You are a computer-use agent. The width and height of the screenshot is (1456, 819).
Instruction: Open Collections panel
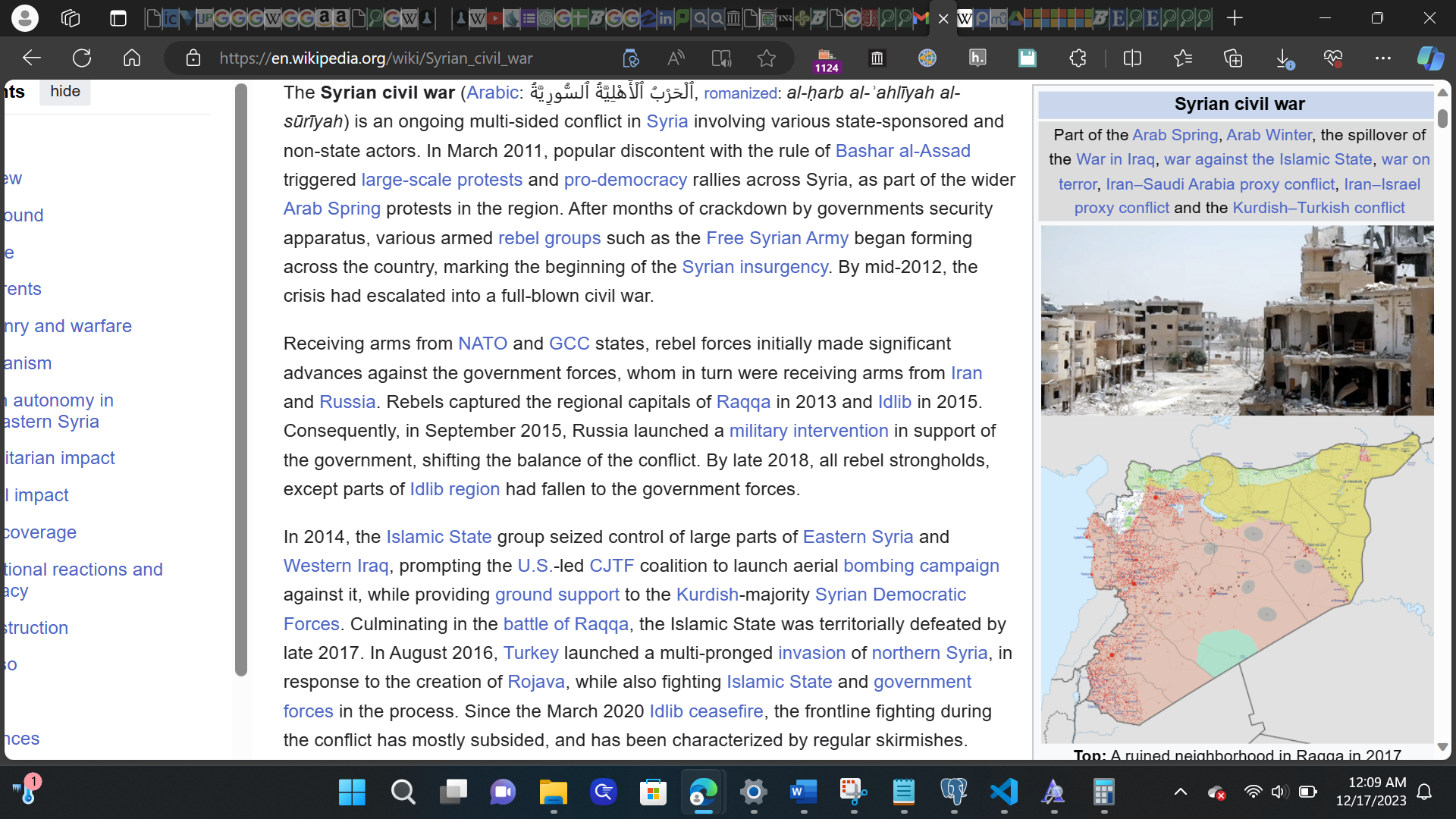[1233, 58]
